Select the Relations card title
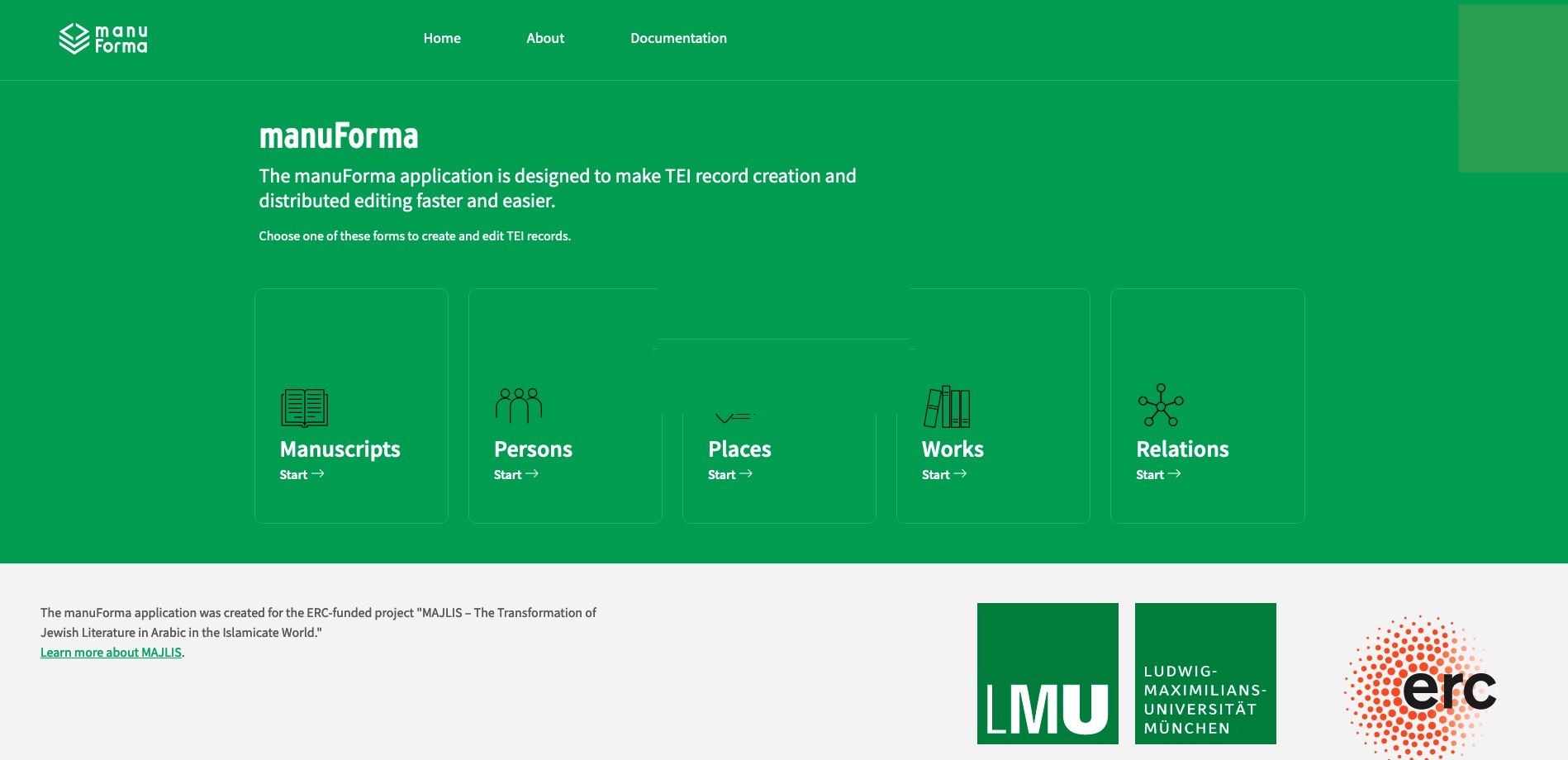 (1182, 449)
